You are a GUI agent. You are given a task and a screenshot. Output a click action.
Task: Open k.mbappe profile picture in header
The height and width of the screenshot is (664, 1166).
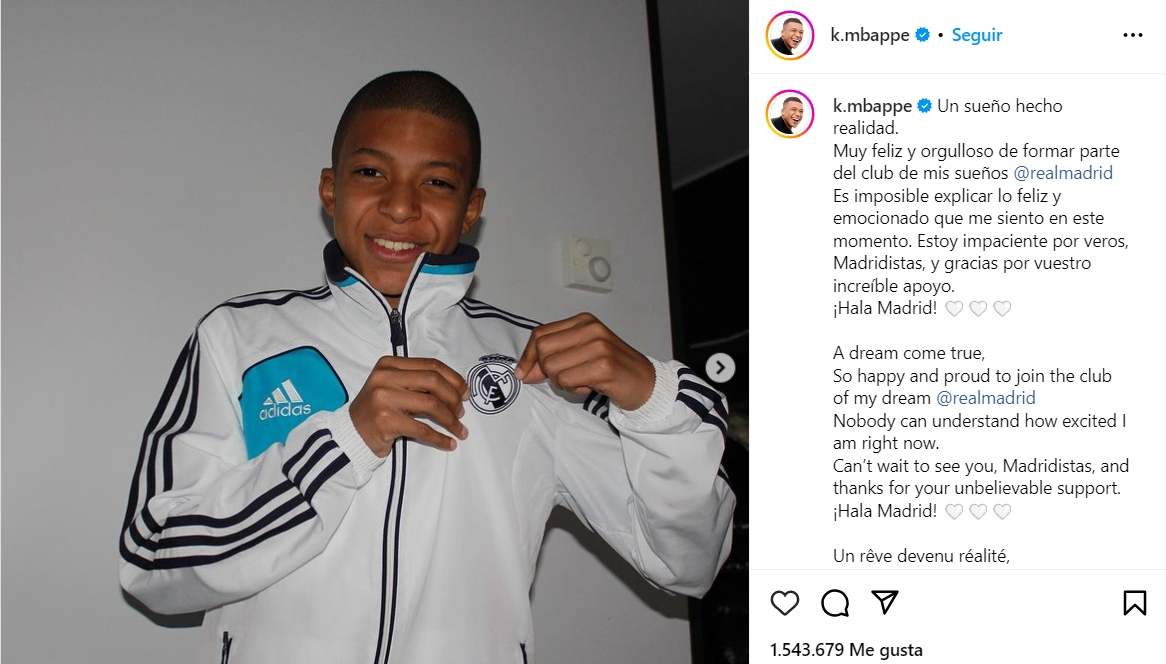[x=790, y=35]
